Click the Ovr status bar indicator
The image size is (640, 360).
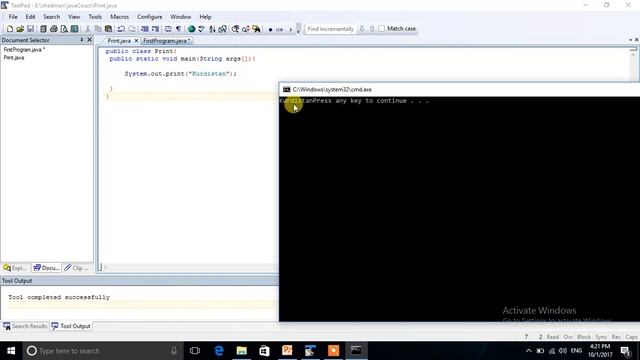point(568,337)
